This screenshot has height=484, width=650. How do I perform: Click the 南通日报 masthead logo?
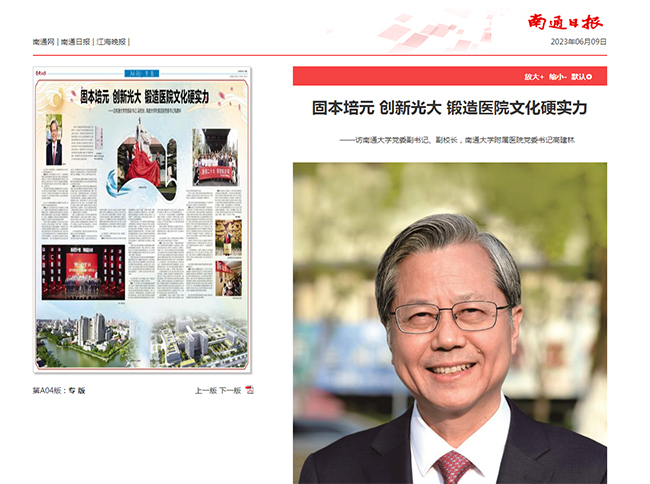(x=566, y=22)
